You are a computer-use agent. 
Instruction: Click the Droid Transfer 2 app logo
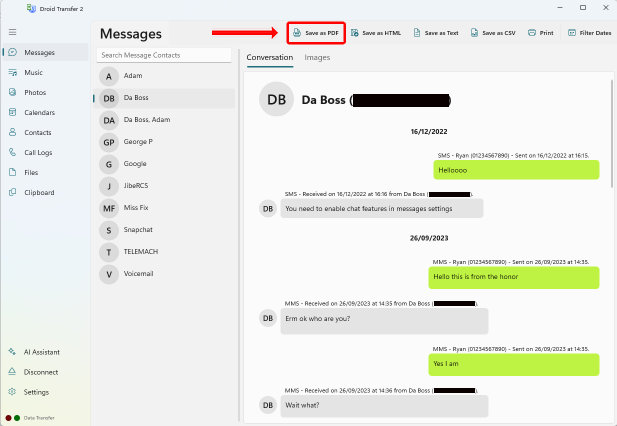coord(31,8)
